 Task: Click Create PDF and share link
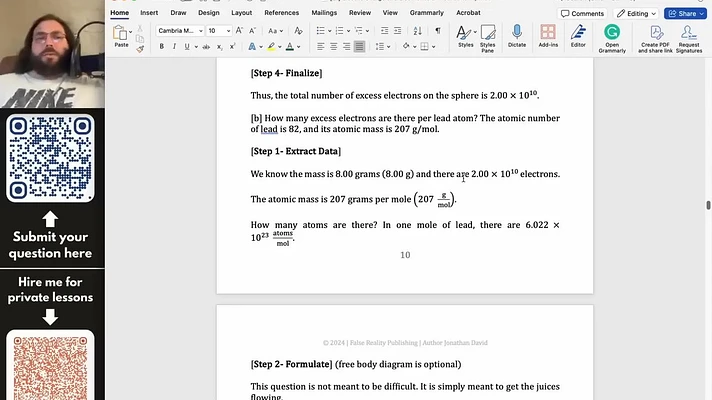[655, 38]
